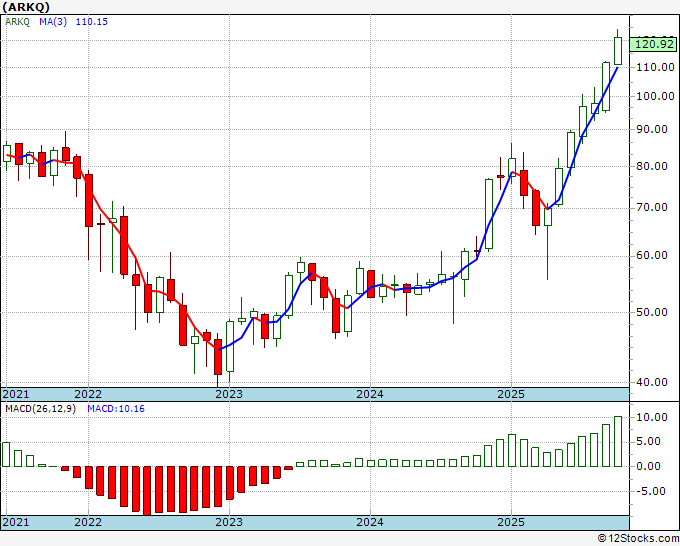This screenshot has height=546, width=680.
Task: Click 2023 on the MACD panel time axis
Action: [x=229, y=522]
